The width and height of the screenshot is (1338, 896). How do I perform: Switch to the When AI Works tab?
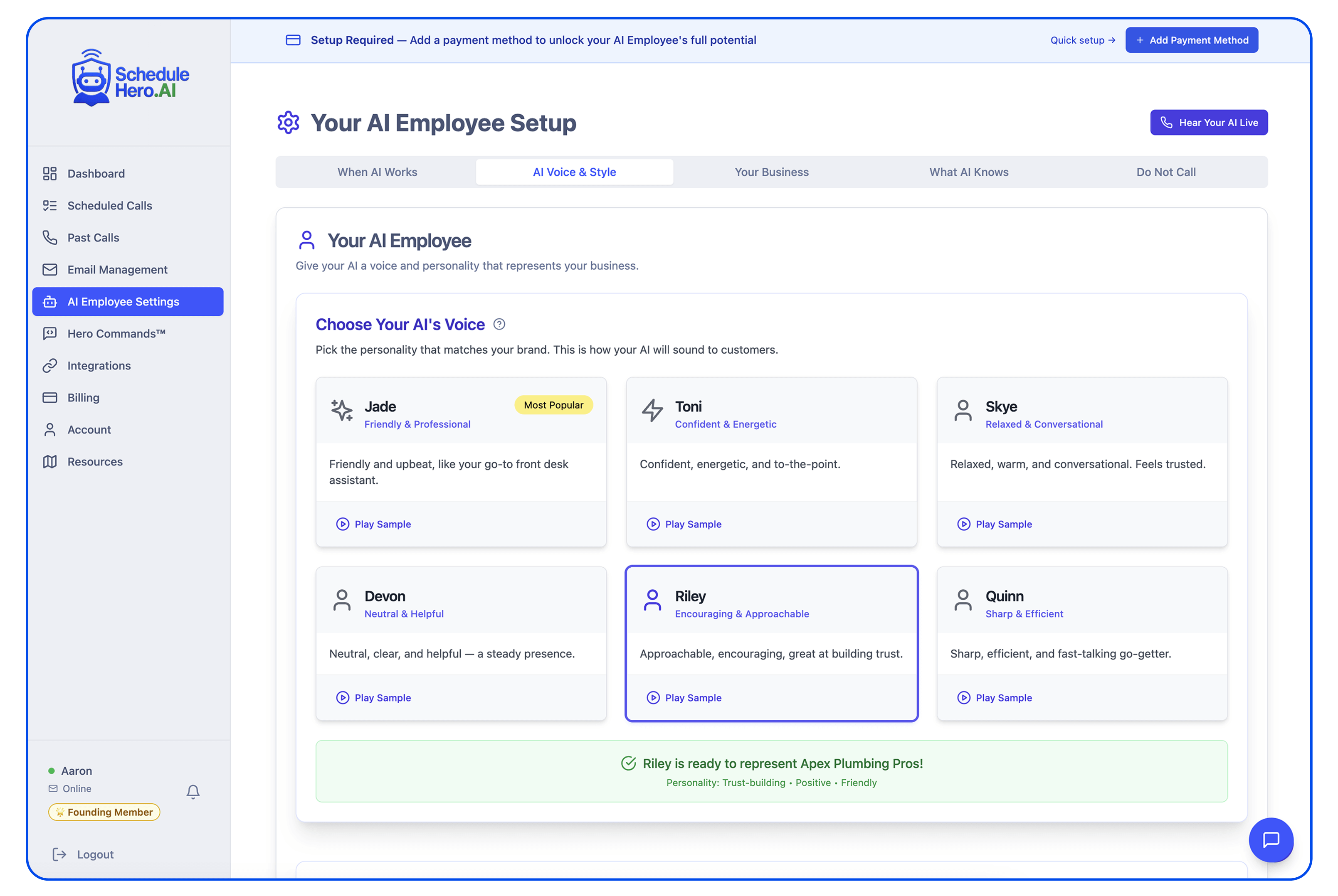click(377, 172)
